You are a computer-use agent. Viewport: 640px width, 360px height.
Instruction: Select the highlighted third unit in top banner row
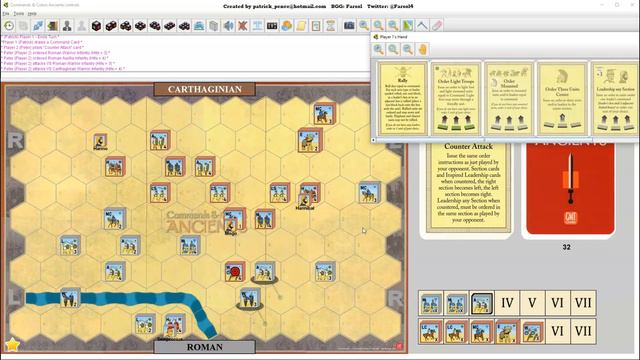click(482, 303)
